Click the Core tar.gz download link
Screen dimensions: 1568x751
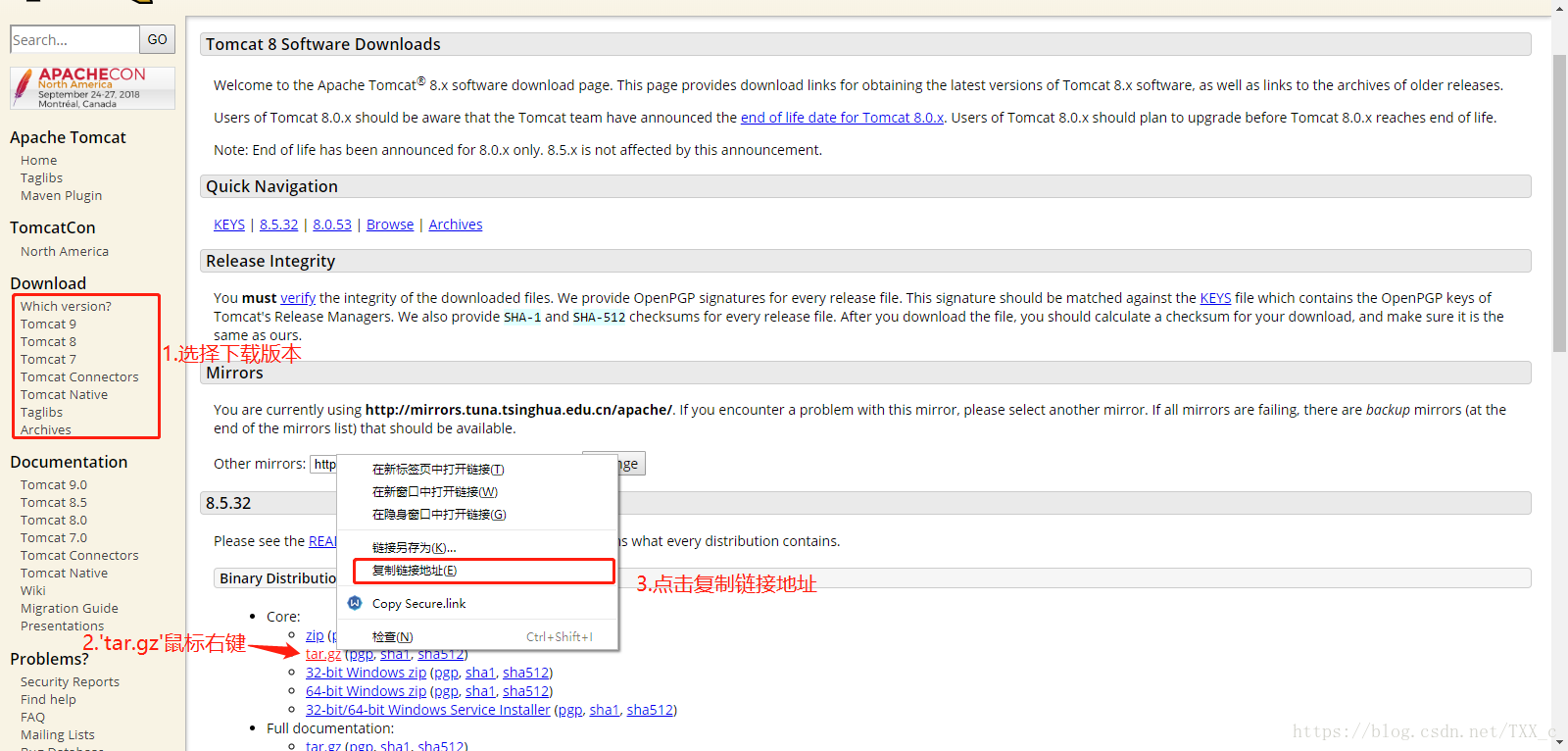323,654
